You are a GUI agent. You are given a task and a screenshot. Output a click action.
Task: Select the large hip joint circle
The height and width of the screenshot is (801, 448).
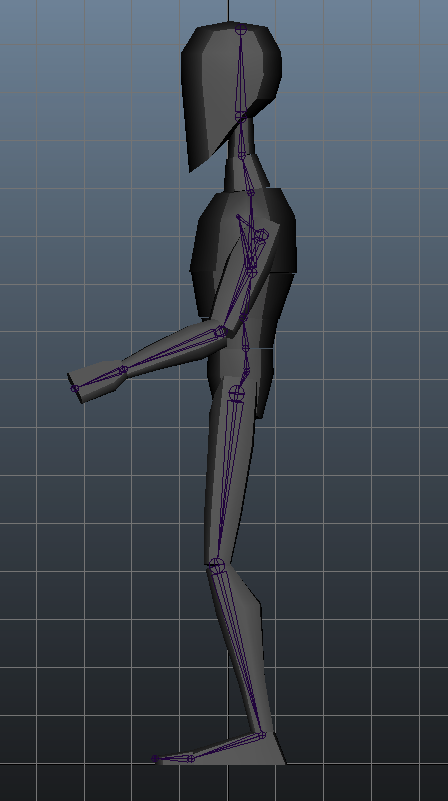[x=237, y=393]
